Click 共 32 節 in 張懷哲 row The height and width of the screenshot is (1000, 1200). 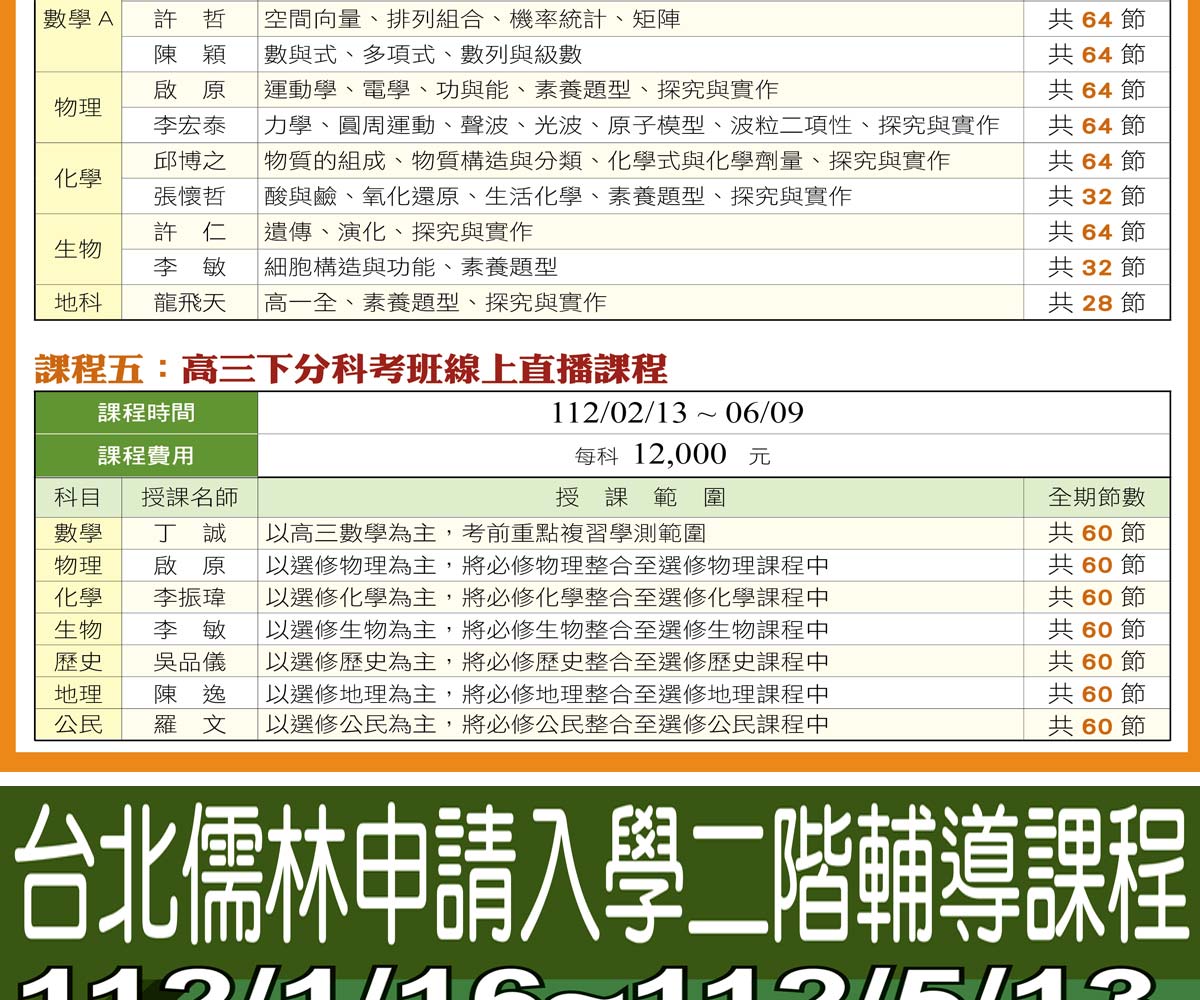[1096, 196]
